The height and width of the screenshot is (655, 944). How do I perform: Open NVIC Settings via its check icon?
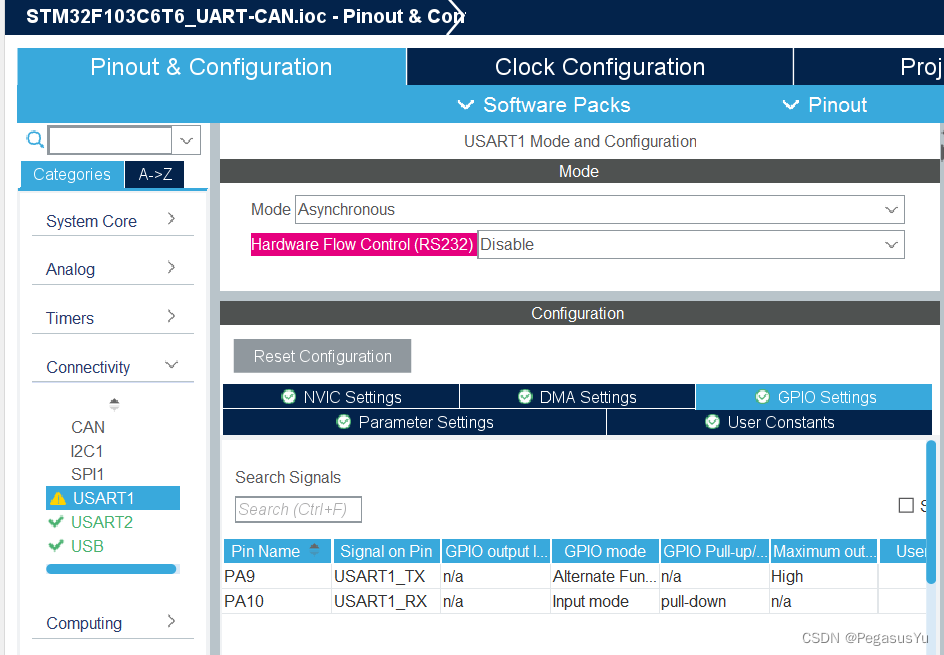[286, 396]
